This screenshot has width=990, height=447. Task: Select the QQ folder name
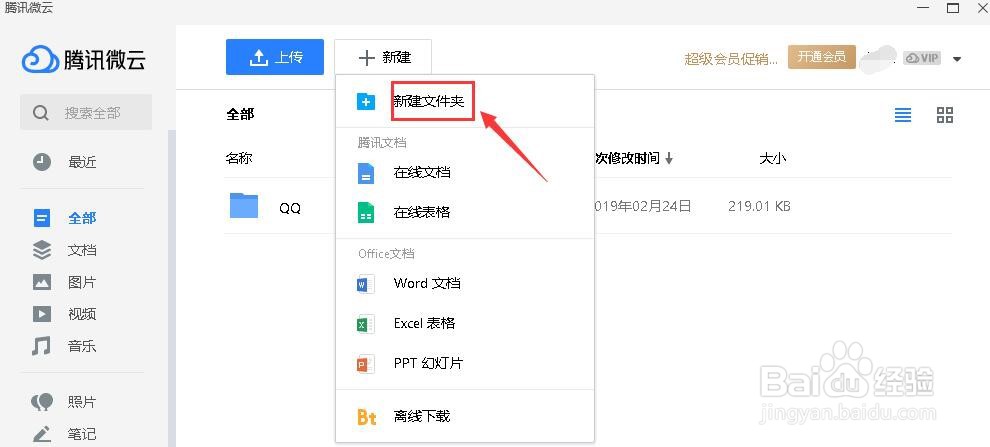pos(290,207)
